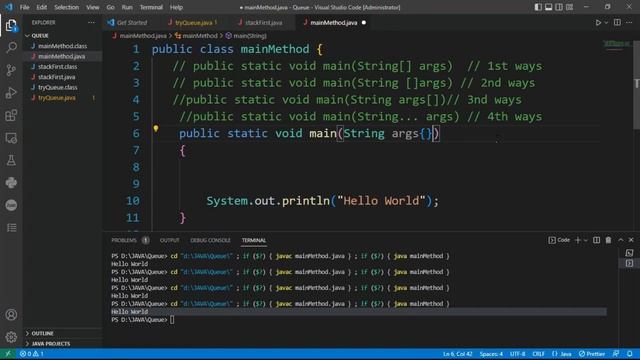This screenshot has width=640, height=360.
Task: Open the Extensions view
Action: 11,116
